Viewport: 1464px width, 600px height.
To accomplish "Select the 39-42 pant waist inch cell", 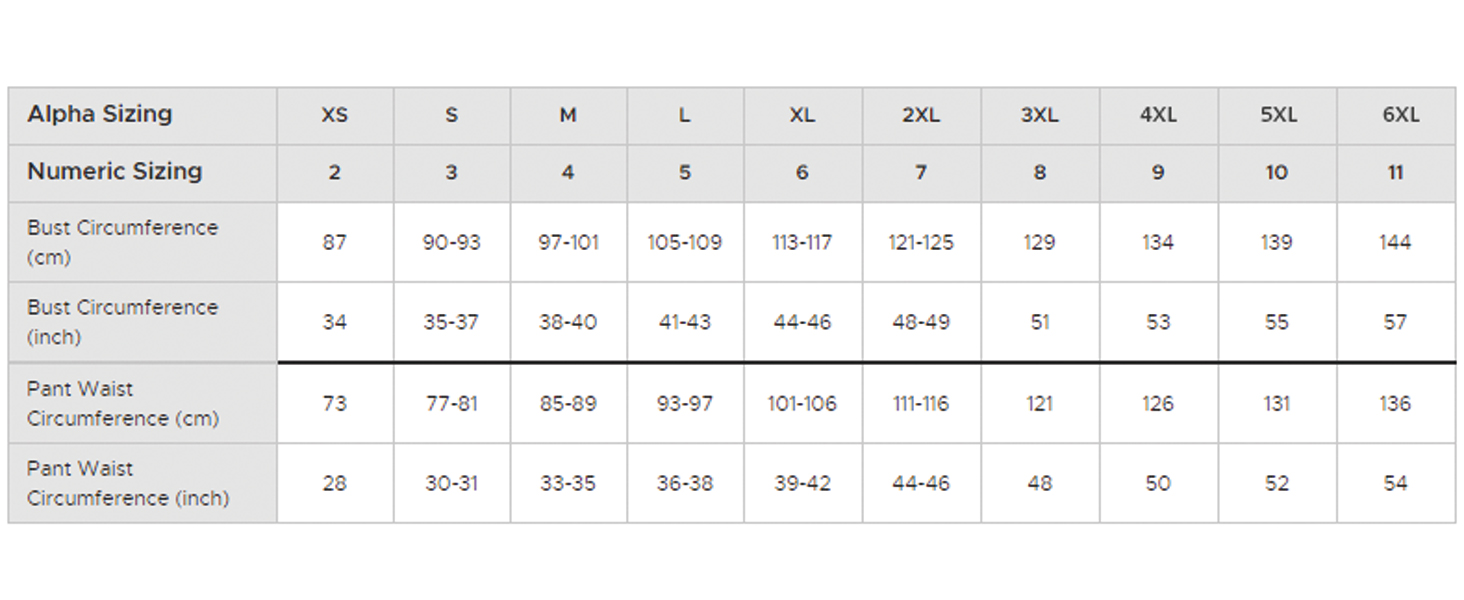I will click(802, 483).
